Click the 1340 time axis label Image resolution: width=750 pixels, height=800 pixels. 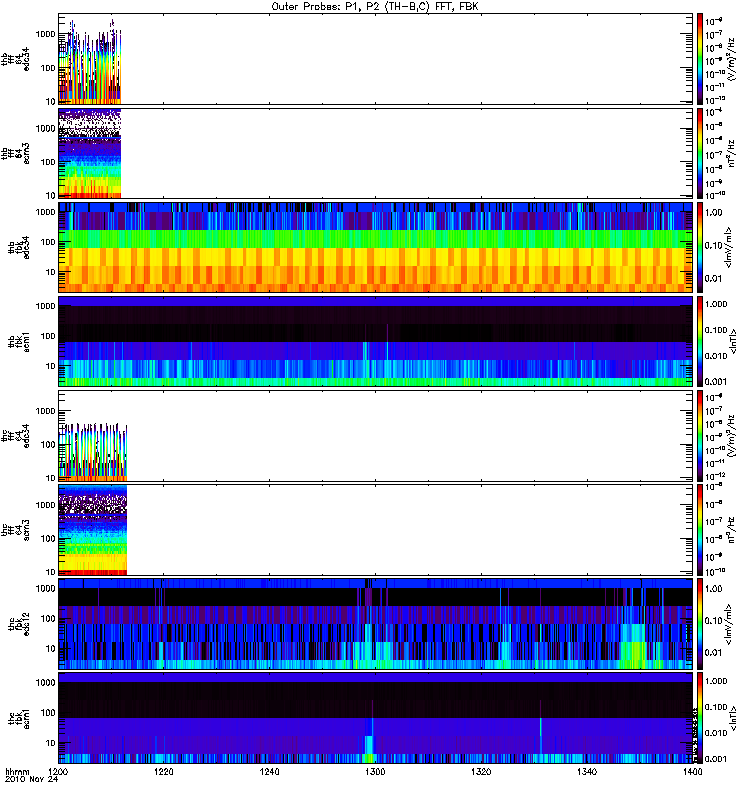587,771
